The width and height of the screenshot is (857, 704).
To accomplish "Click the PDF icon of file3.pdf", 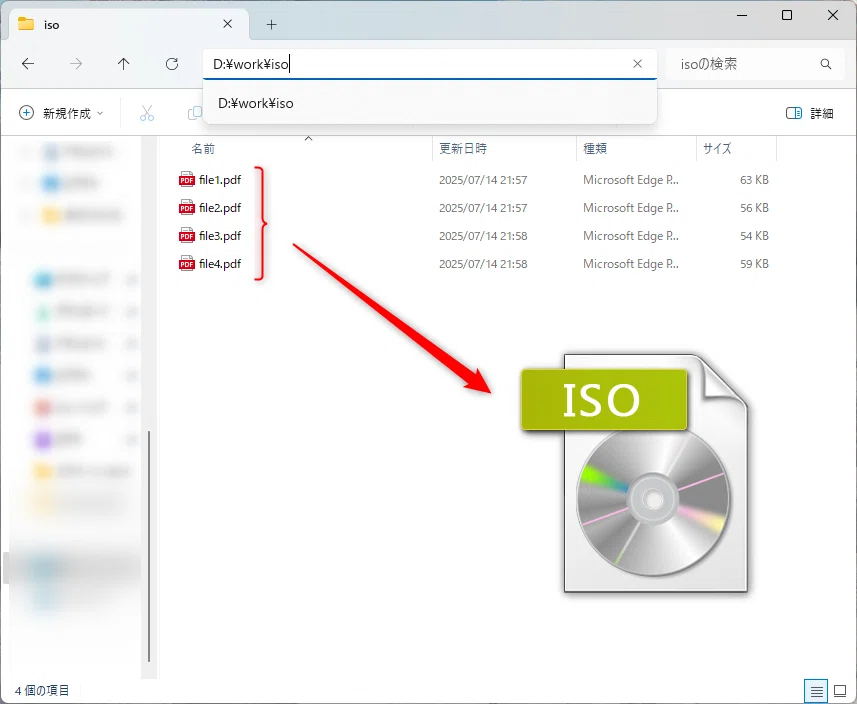I will pos(187,235).
